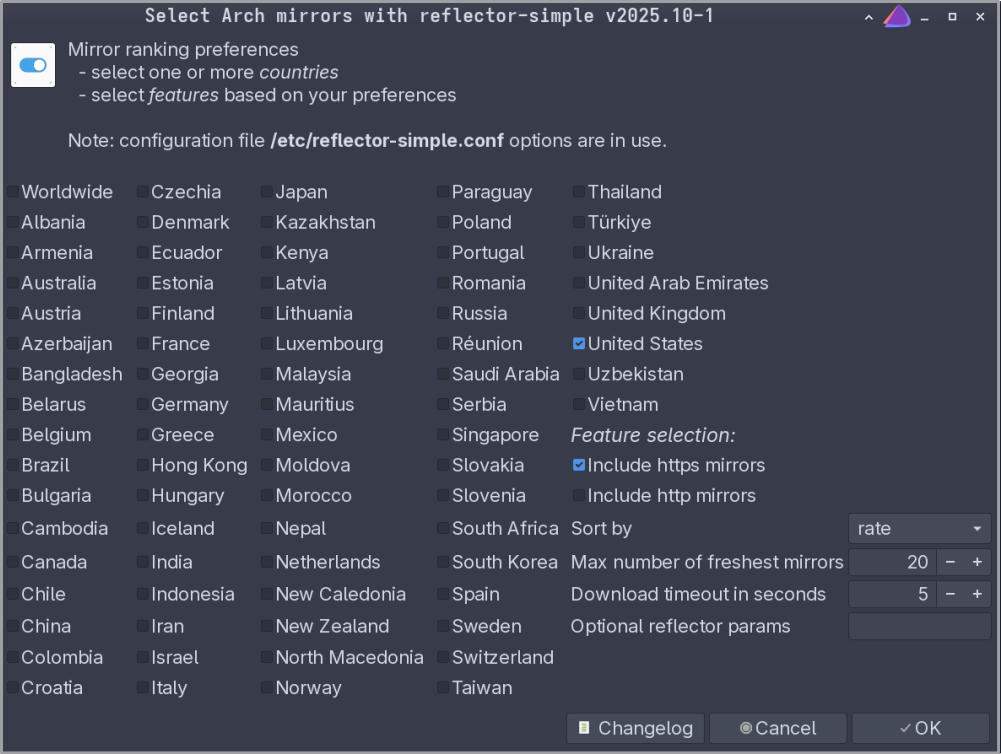The height and width of the screenshot is (754, 1001).
Task: Check the Hong Kong checkbox
Action: pyautogui.click(x=143, y=465)
